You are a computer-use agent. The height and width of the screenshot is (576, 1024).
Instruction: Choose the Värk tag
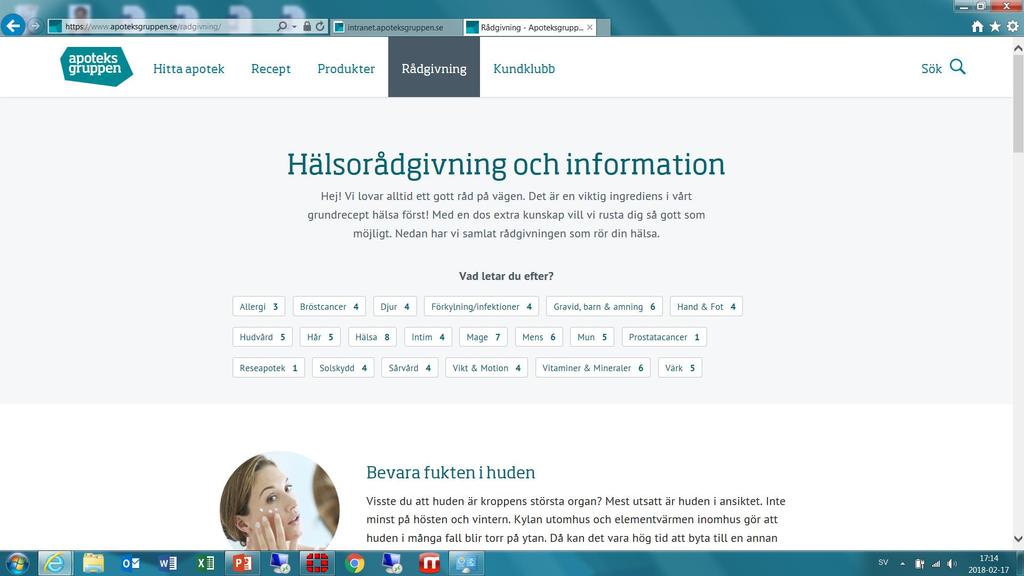point(680,368)
